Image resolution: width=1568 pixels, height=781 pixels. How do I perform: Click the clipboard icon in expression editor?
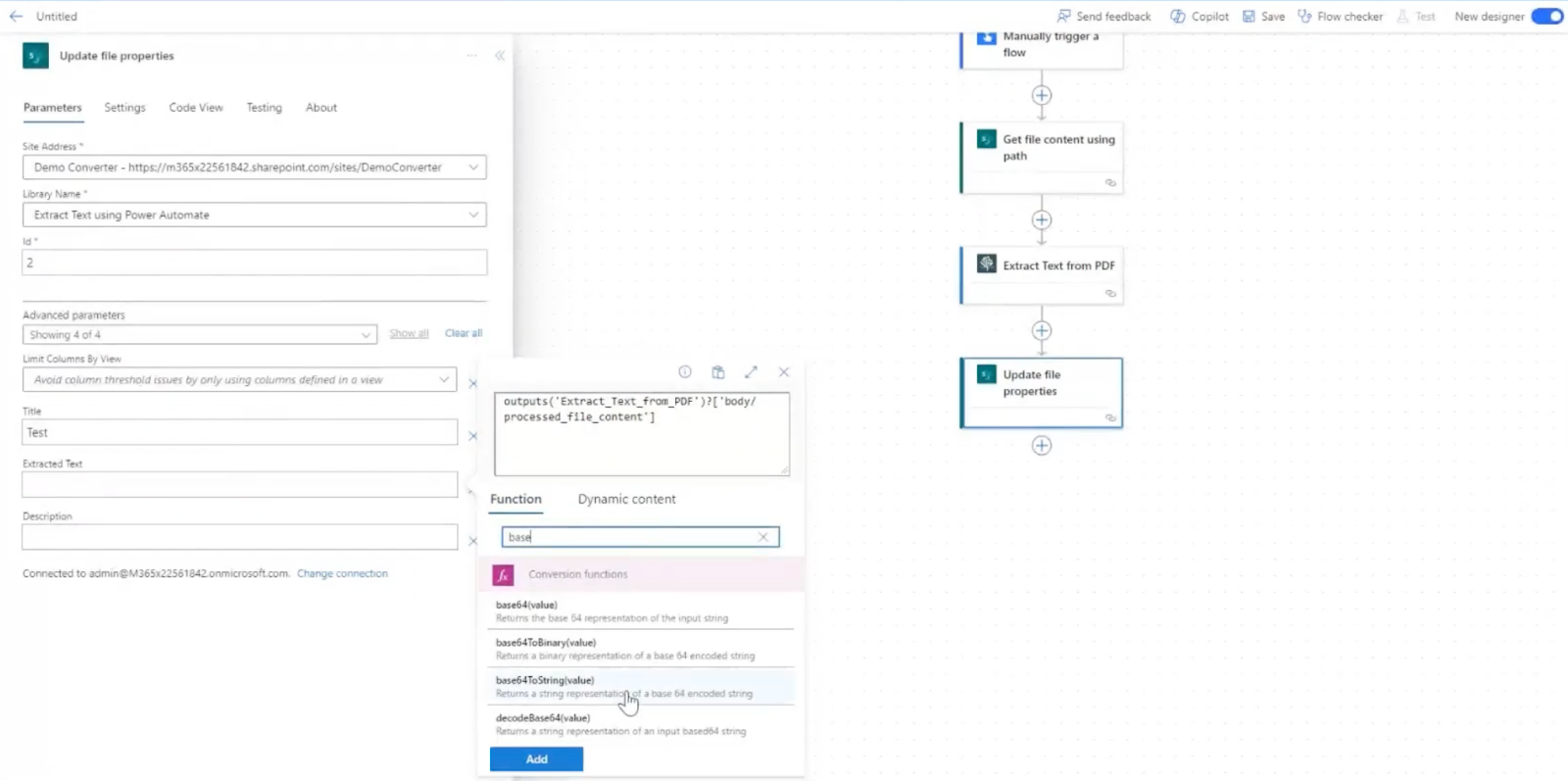pos(718,372)
